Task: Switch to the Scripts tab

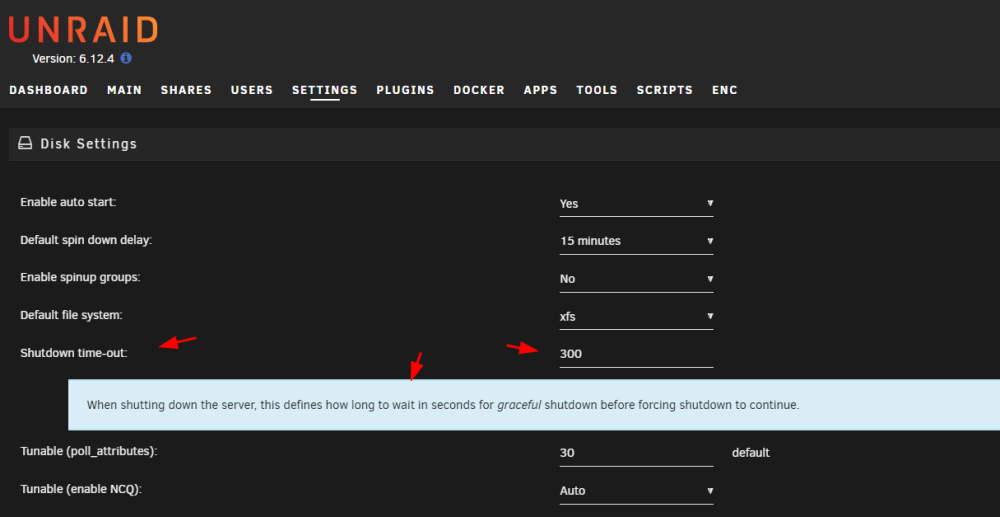Action: tap(665, 90)
